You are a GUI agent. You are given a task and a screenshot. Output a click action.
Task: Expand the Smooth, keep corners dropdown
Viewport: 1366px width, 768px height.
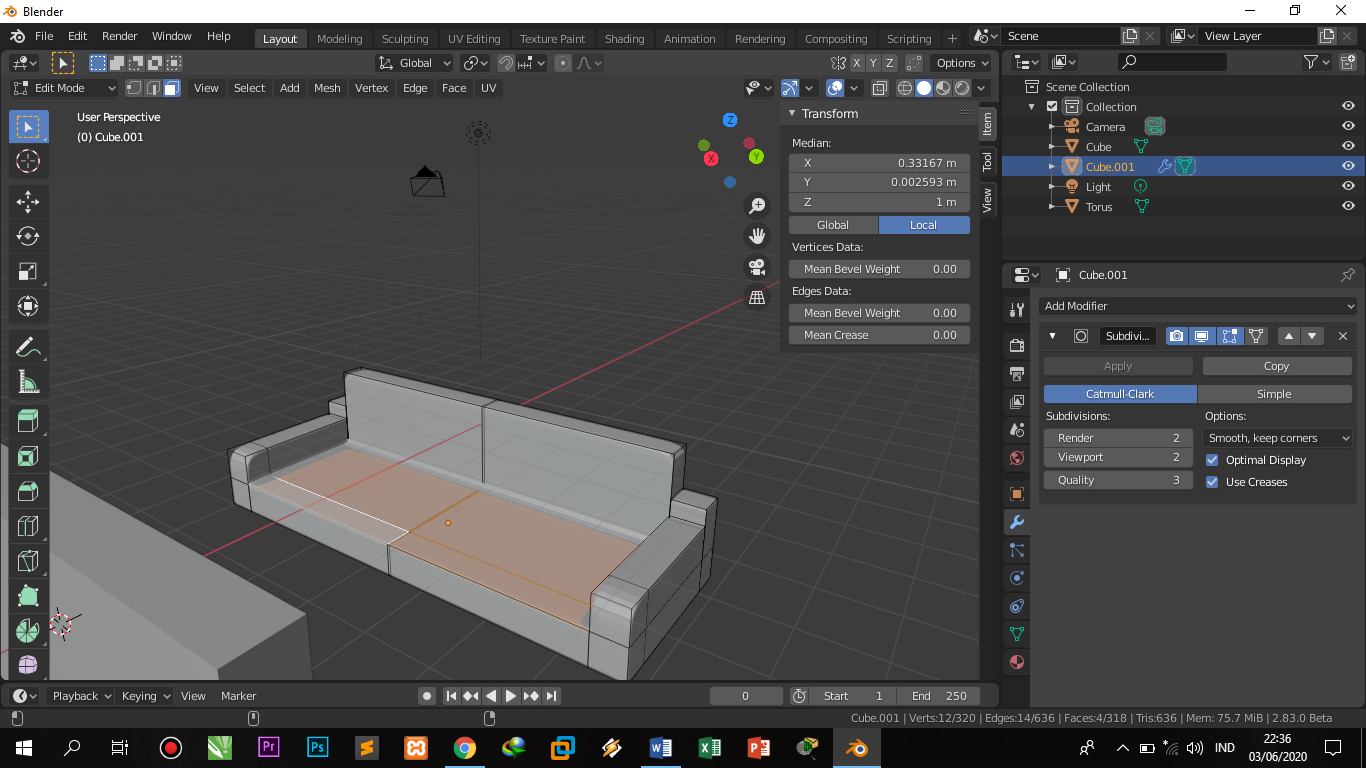click(x=1278, y=438)
